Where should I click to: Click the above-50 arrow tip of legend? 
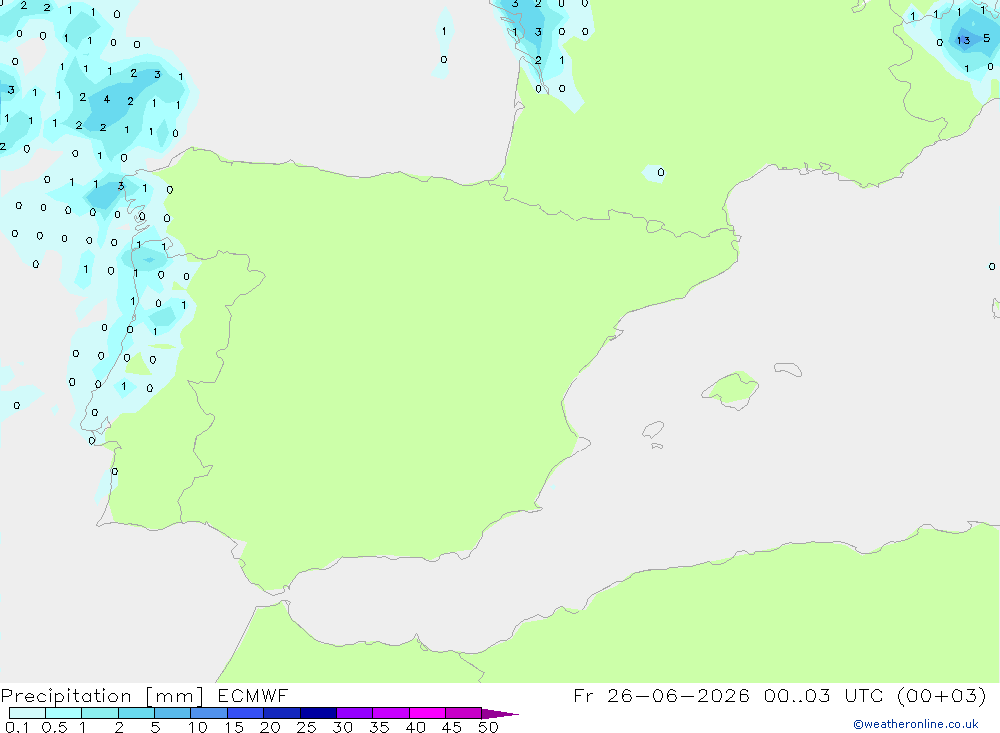(499, 714)
